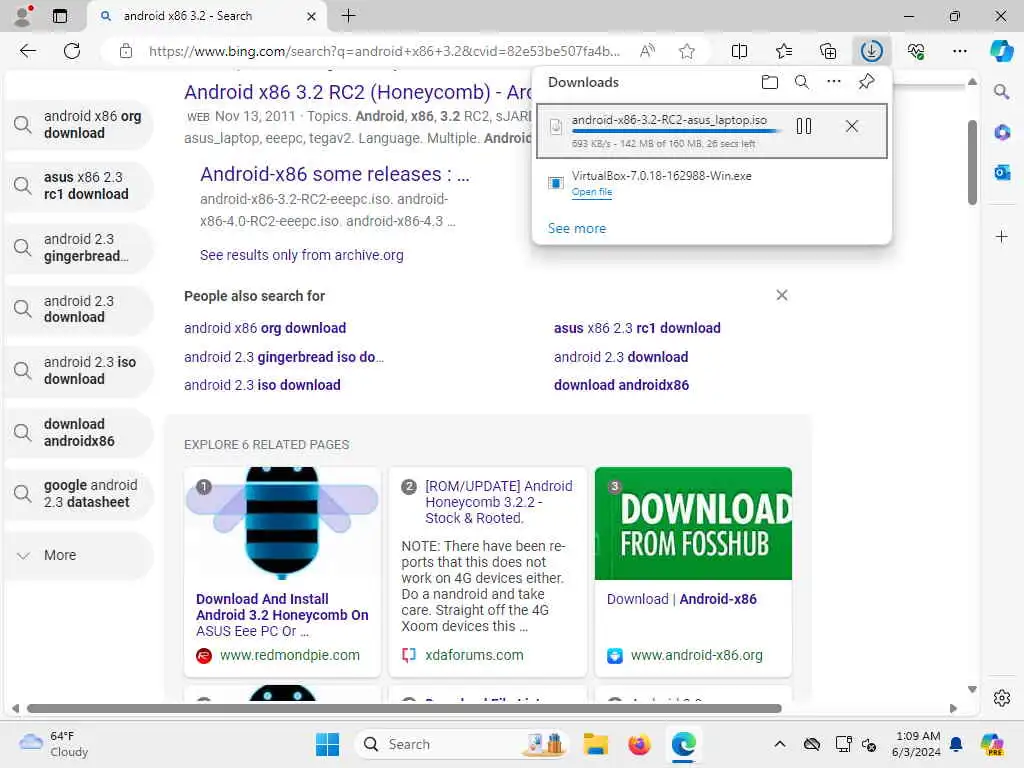Screen dimensions: 1024x768
Task: Search asus x86 2.3 rc1 download suggestion
Action: click(637, 328)
